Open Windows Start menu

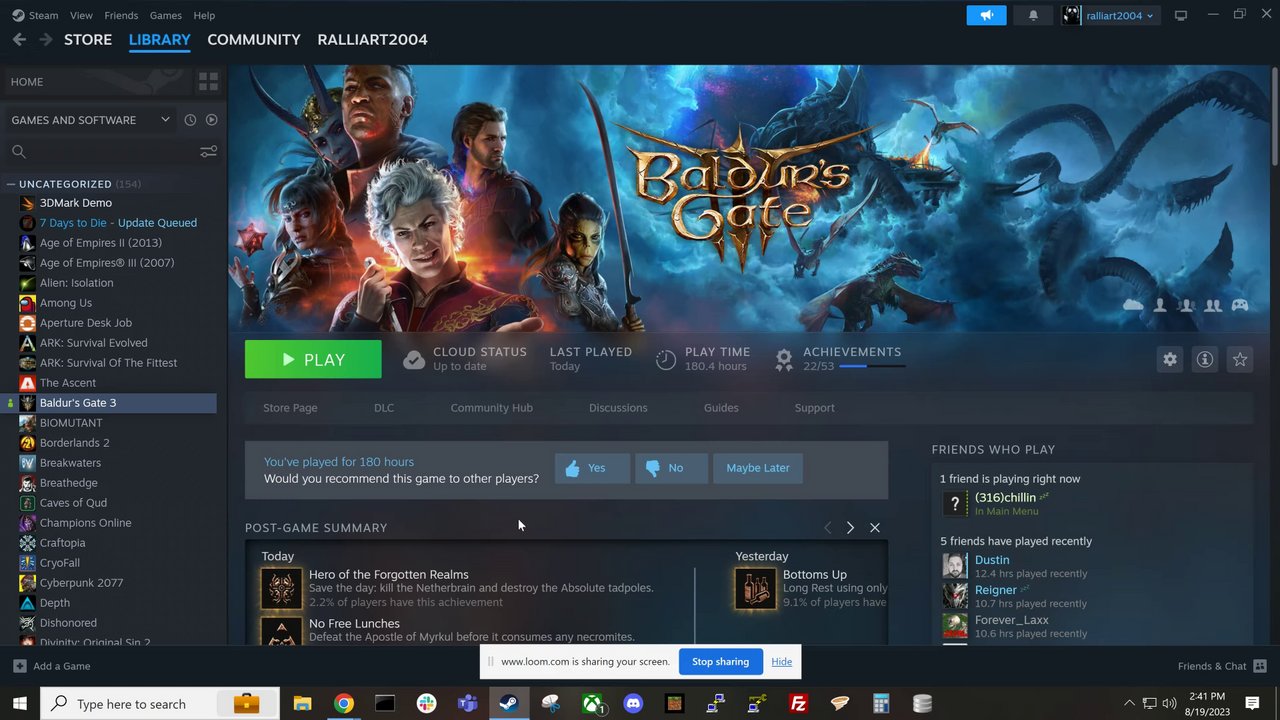(19, 704)
